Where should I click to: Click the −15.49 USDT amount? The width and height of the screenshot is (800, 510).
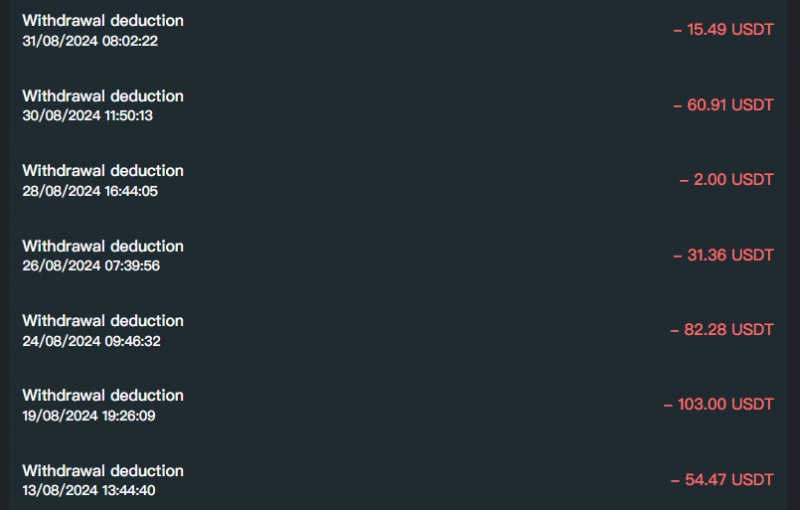[x=723, y=30]
